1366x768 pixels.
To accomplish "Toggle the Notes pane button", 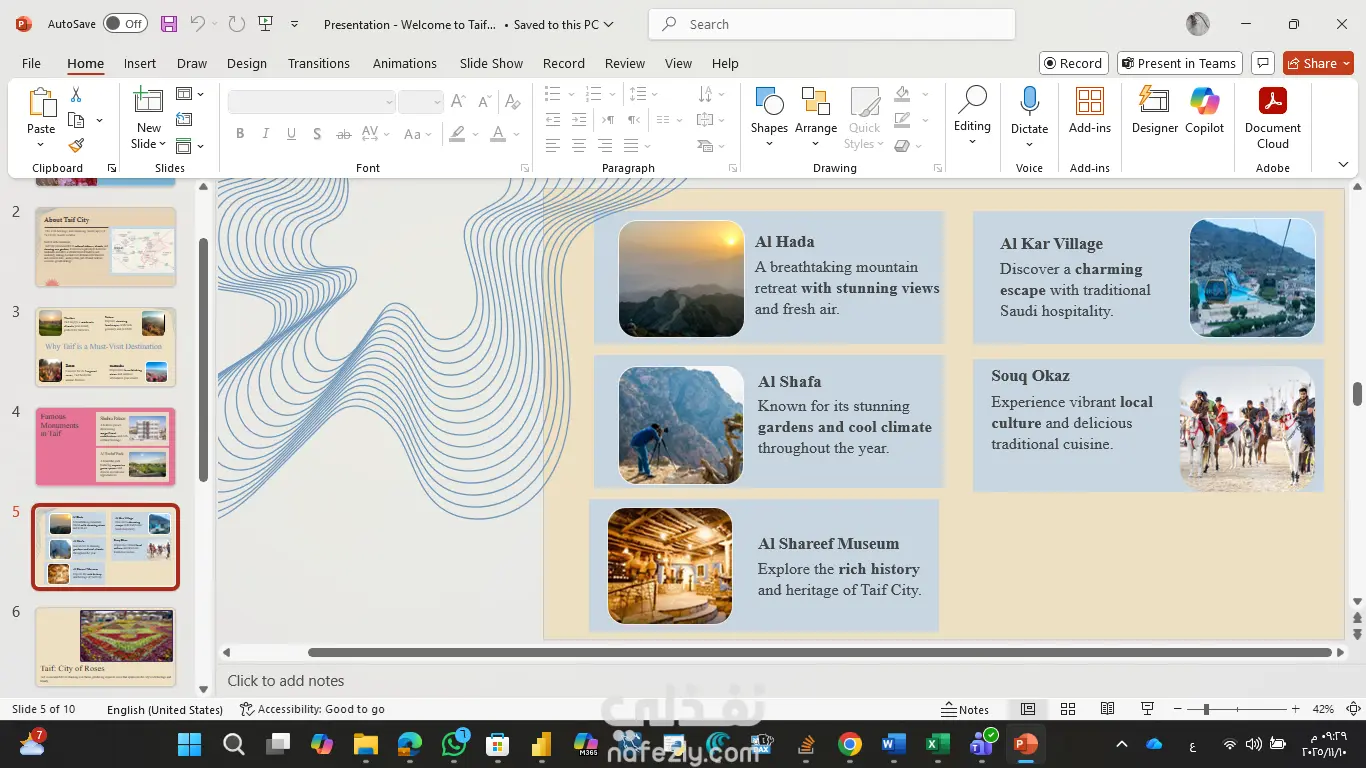I will 965,709.
